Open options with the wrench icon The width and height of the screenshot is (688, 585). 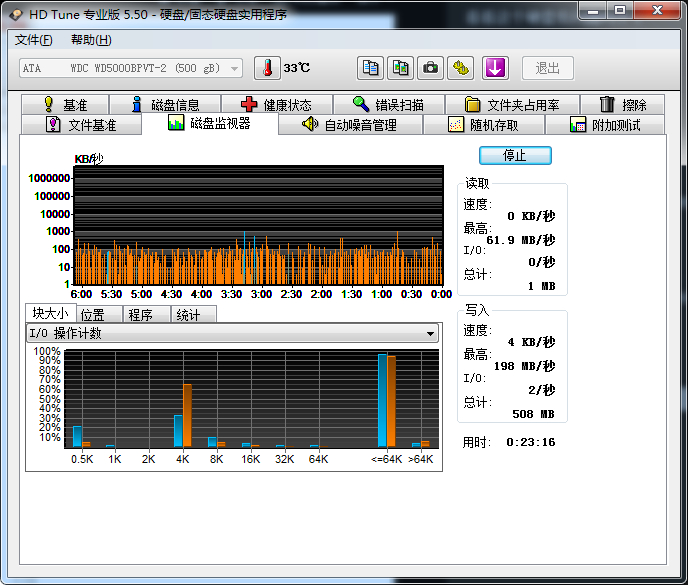click(460, 68)
